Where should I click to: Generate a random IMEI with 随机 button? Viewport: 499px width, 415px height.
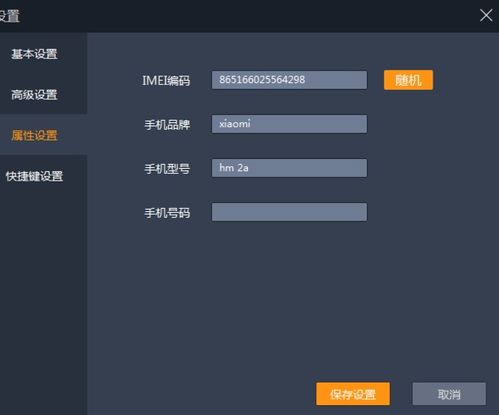click(x=408, y=80)
